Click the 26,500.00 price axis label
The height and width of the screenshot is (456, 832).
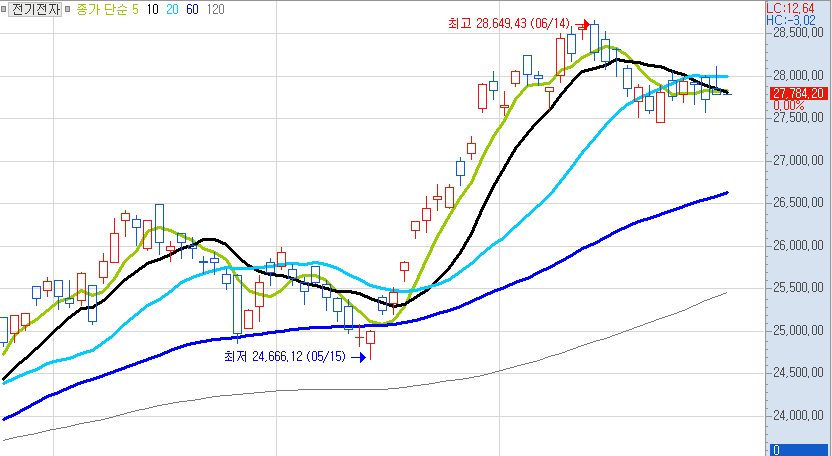click(799, 203)
